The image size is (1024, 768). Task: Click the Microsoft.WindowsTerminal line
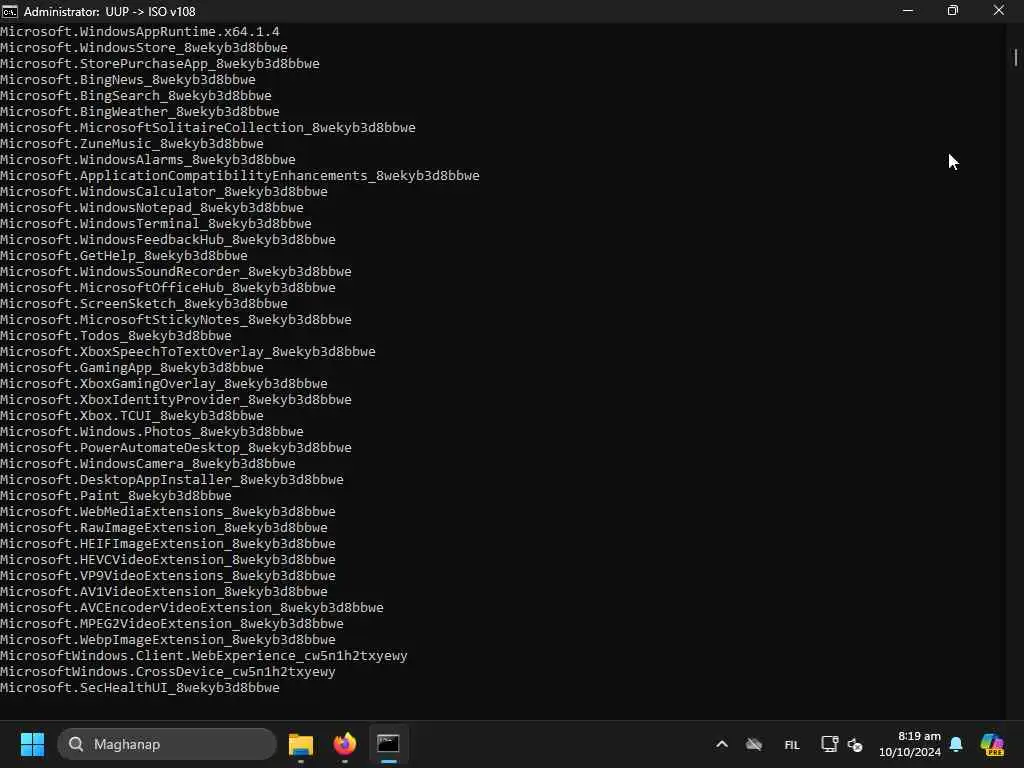coord(156,223)
